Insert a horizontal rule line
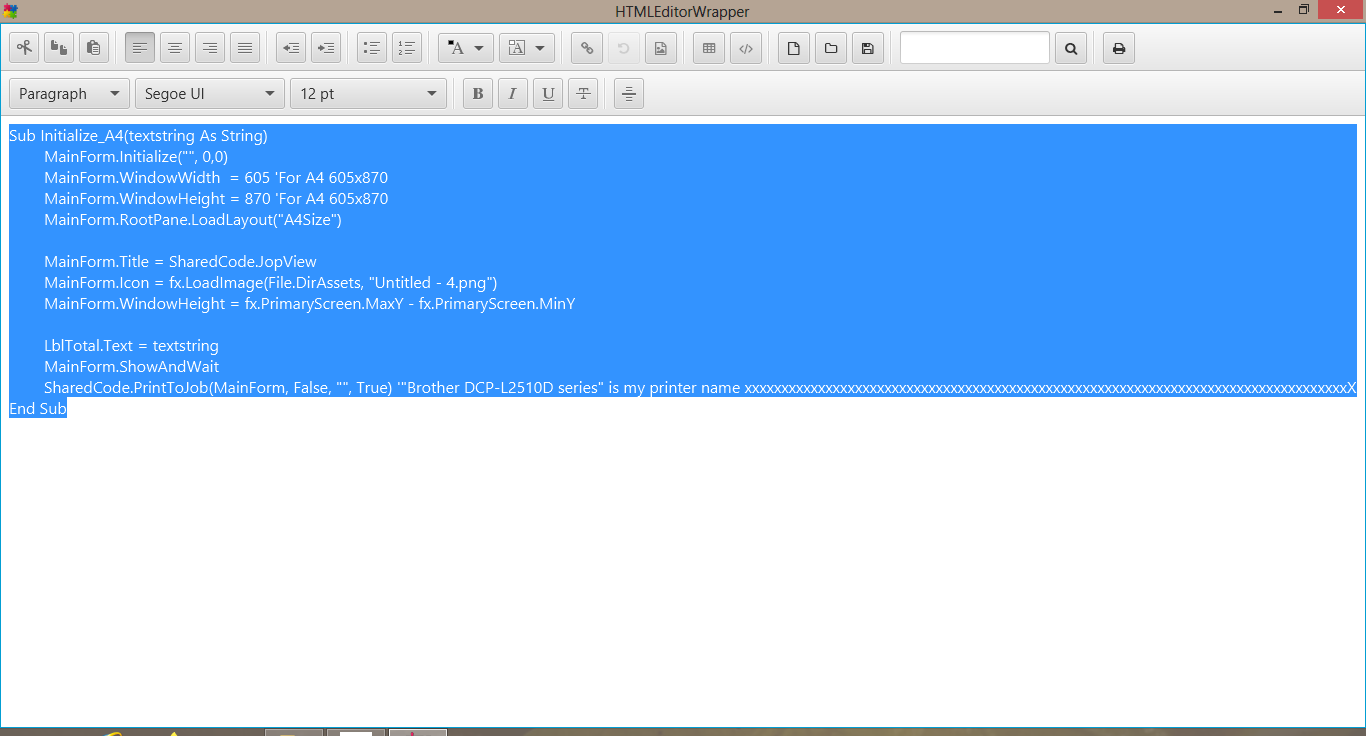This screenshot has width=1366, height=736. 629,94
